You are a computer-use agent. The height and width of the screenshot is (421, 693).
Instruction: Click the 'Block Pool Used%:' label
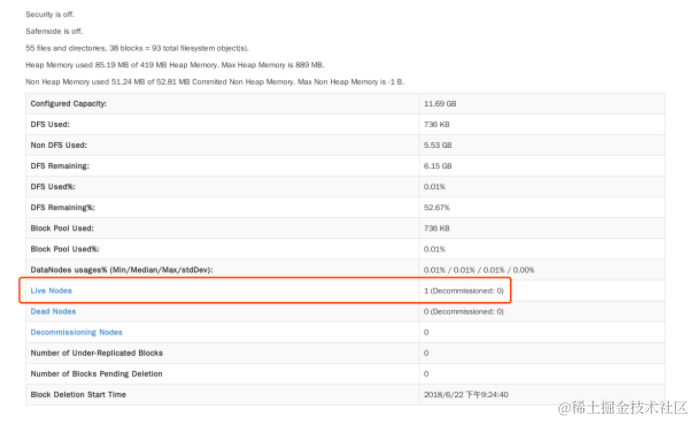pyautogui.click(x=65, y=249)
